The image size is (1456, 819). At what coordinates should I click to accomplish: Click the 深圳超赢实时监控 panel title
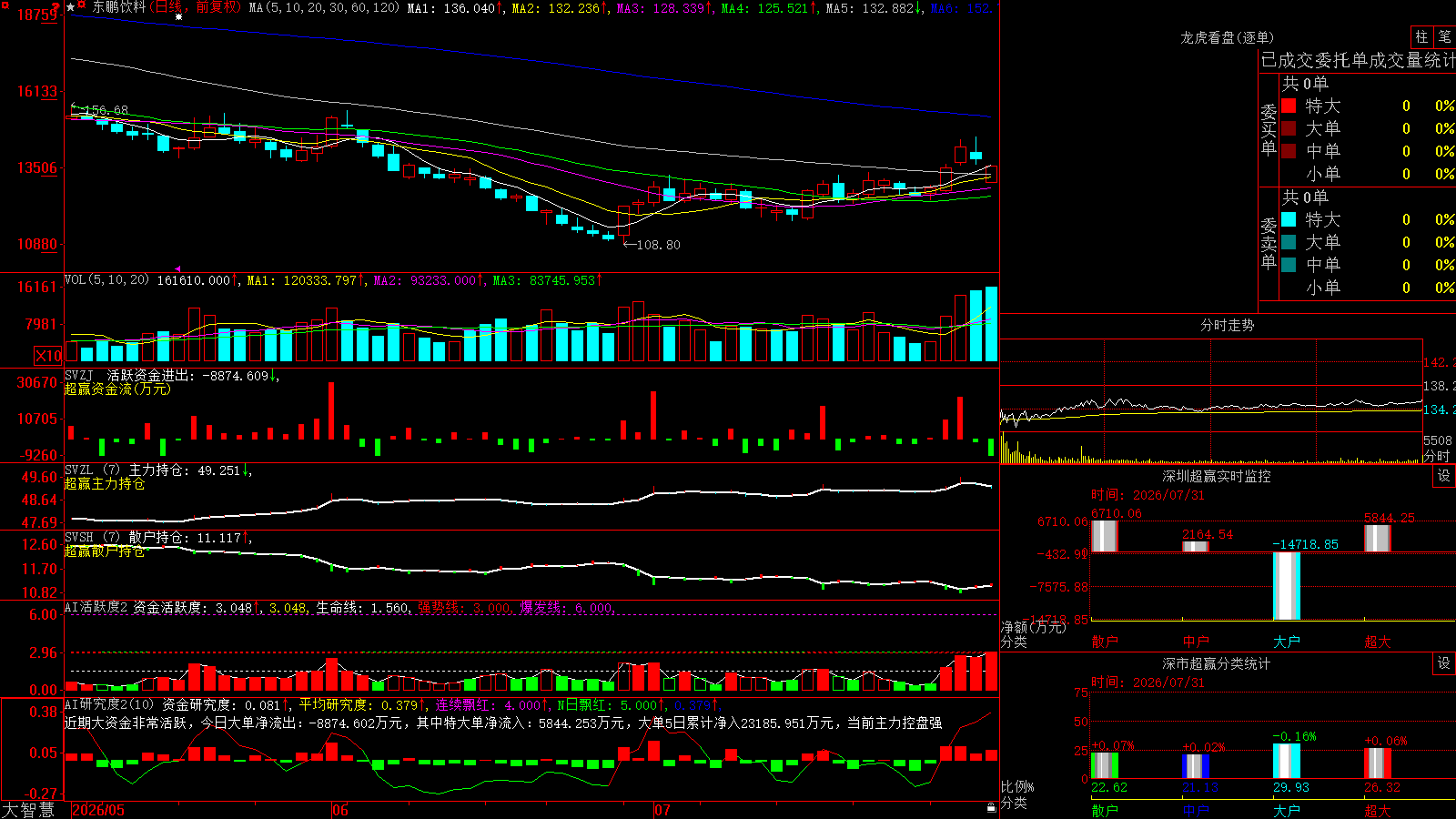1216,476
